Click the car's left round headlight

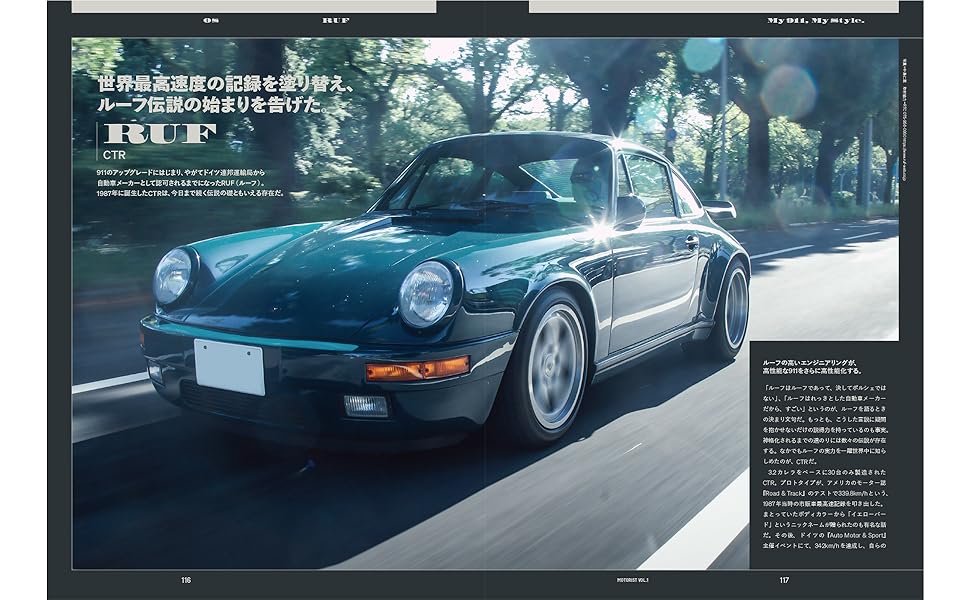point(174,275)
